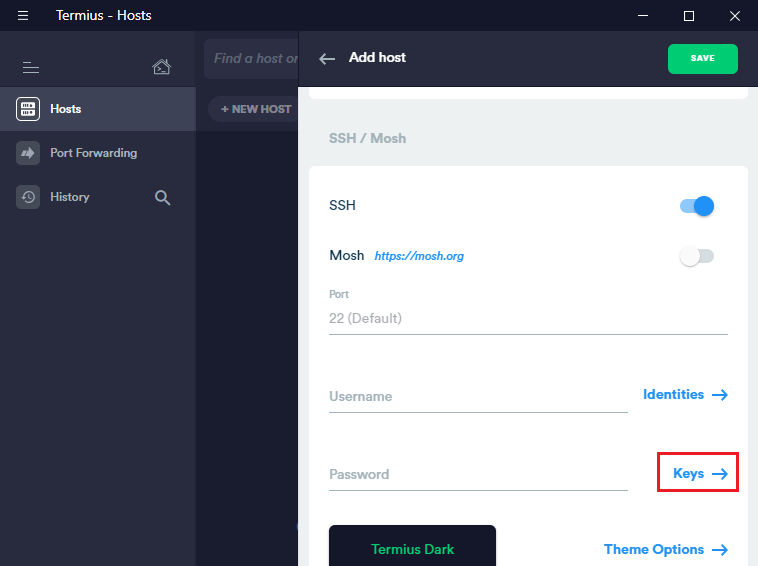Viewport: 758px width, 566px height.
Task: Open Keys selection
Action: [x=700, y=473]
